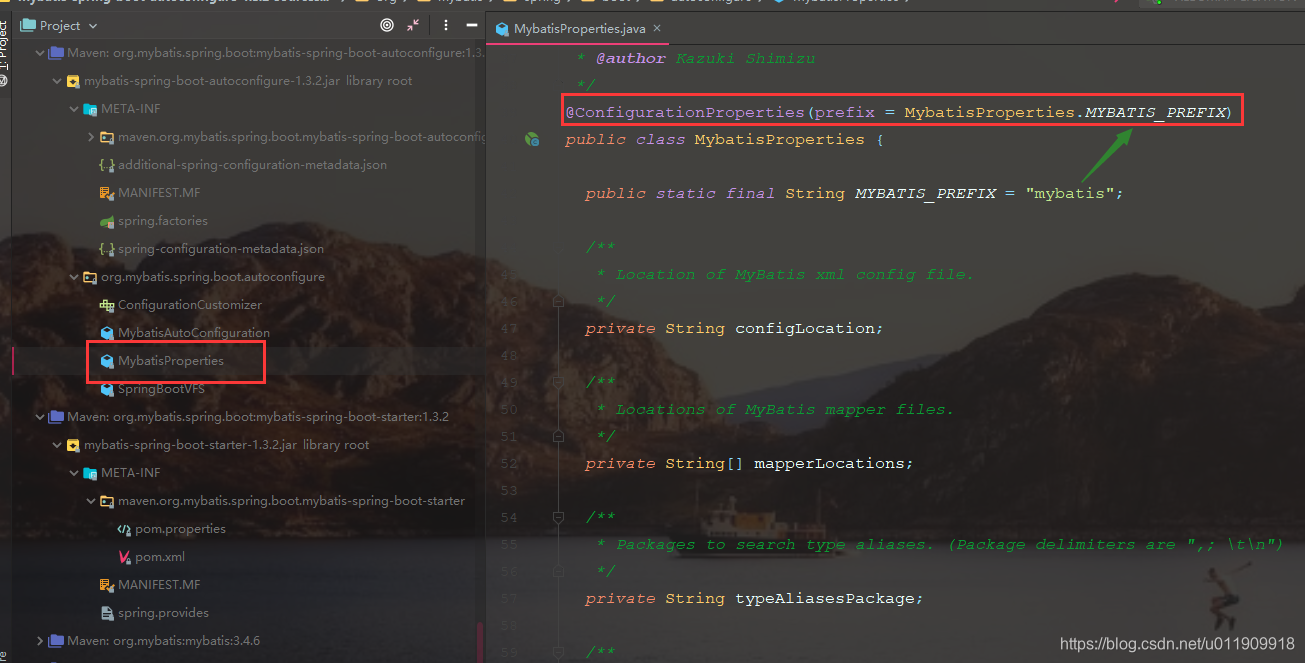Select MybatisAutoConfiguration class

click(x=194, y=332)
